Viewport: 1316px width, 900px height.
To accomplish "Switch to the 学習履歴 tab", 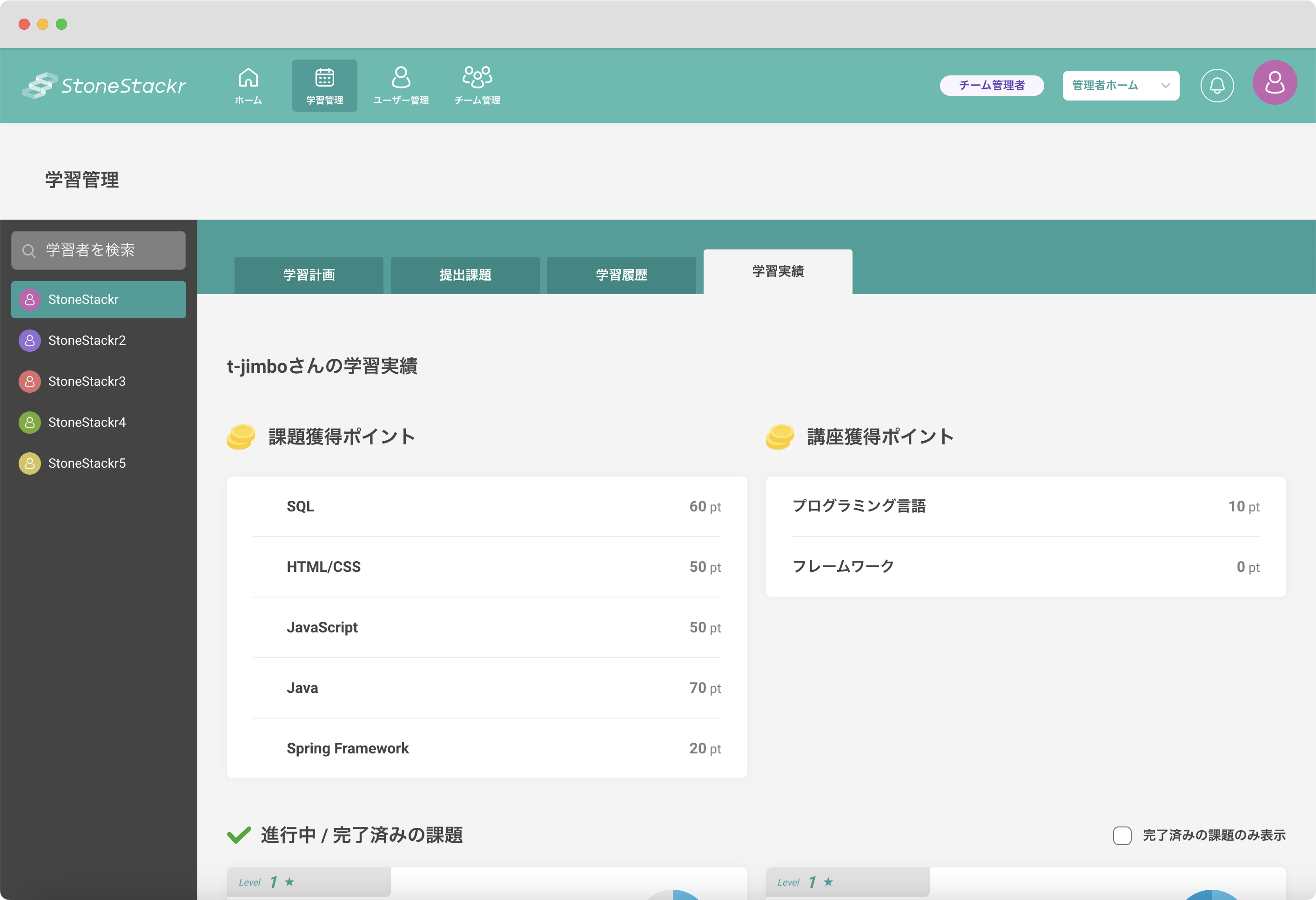I will point(621,275).
